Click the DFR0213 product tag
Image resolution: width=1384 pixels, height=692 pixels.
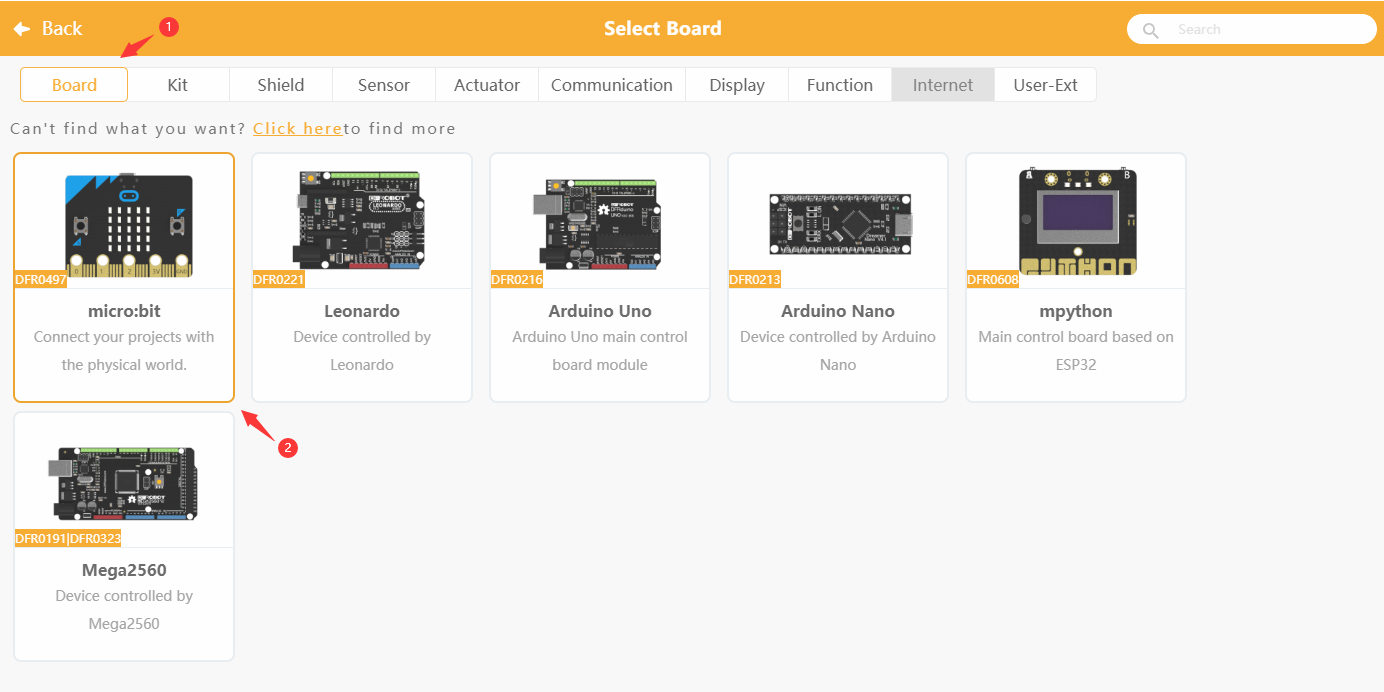pos(755,280)
